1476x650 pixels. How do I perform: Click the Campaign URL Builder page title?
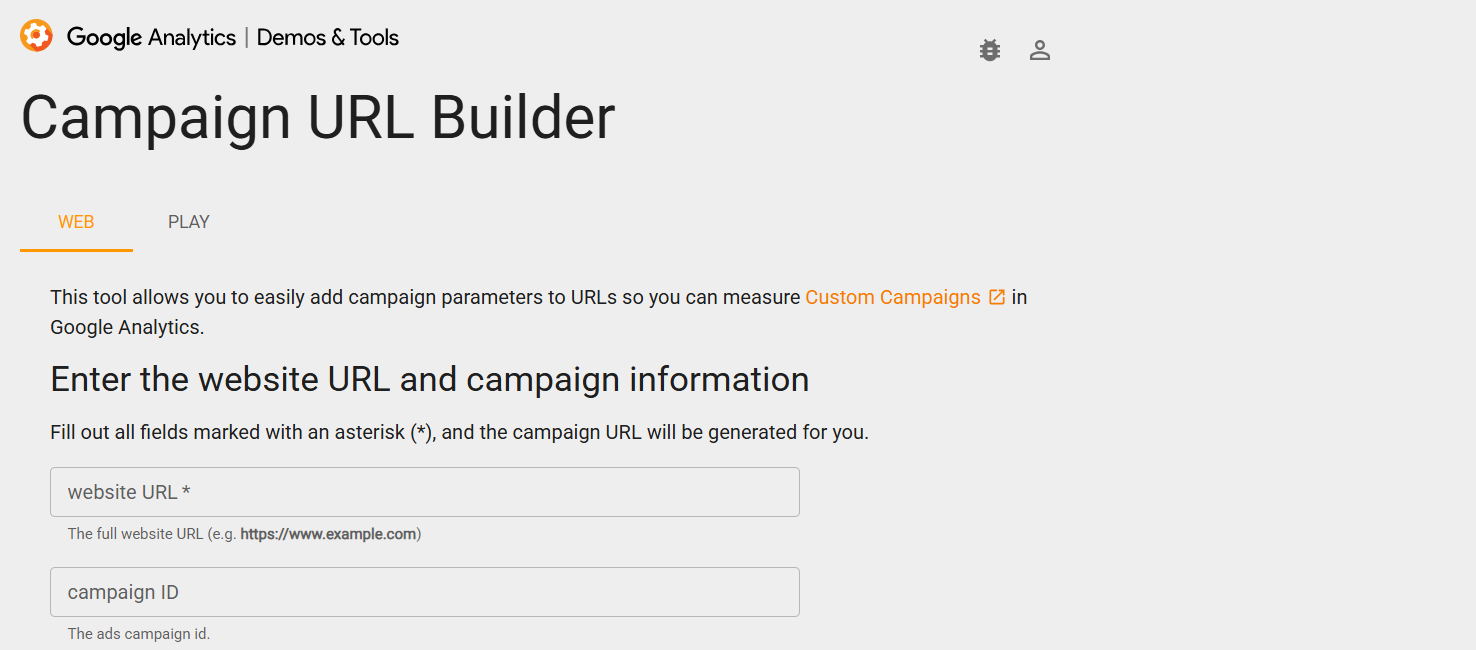point(318,118)
